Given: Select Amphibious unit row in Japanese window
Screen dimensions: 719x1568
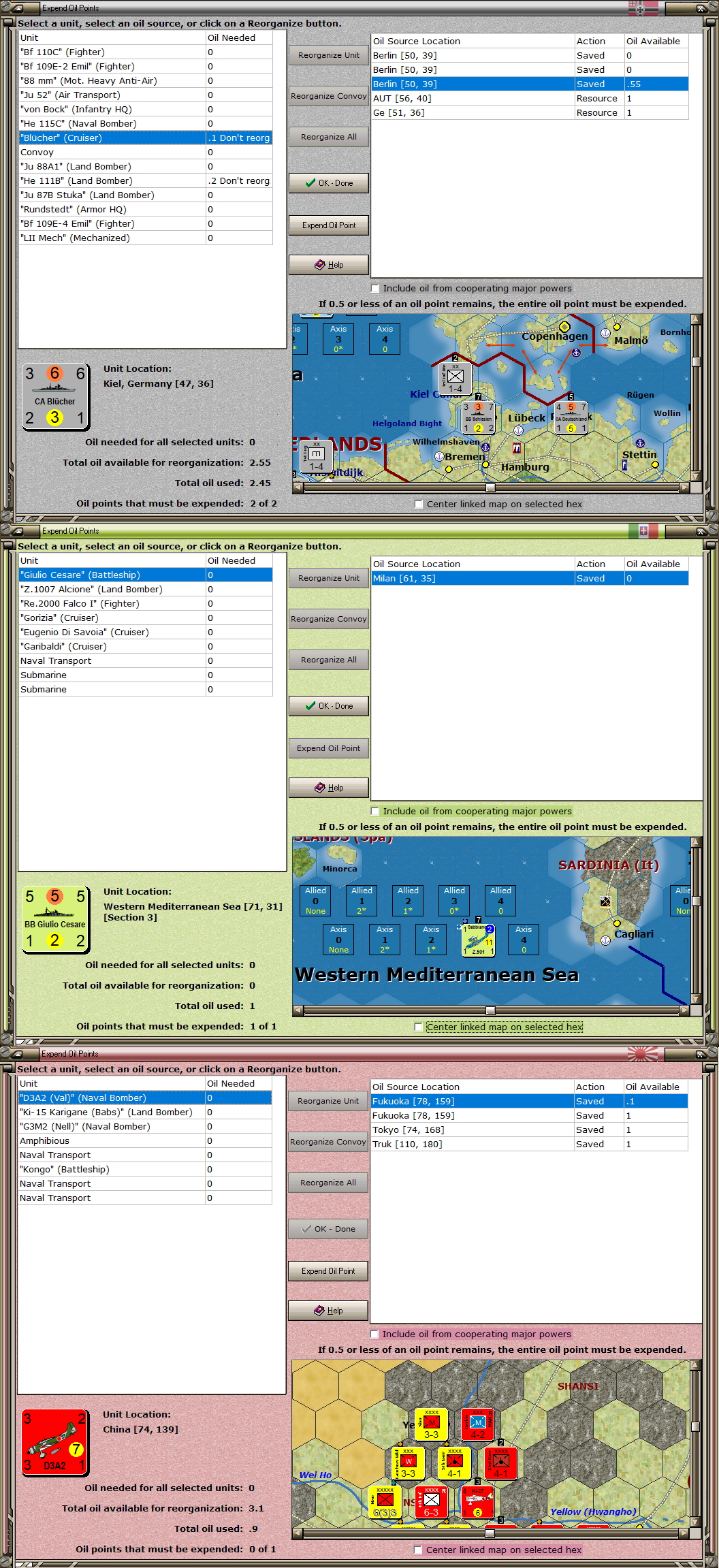Looking at the screenshot, I should click(145, 1140).
